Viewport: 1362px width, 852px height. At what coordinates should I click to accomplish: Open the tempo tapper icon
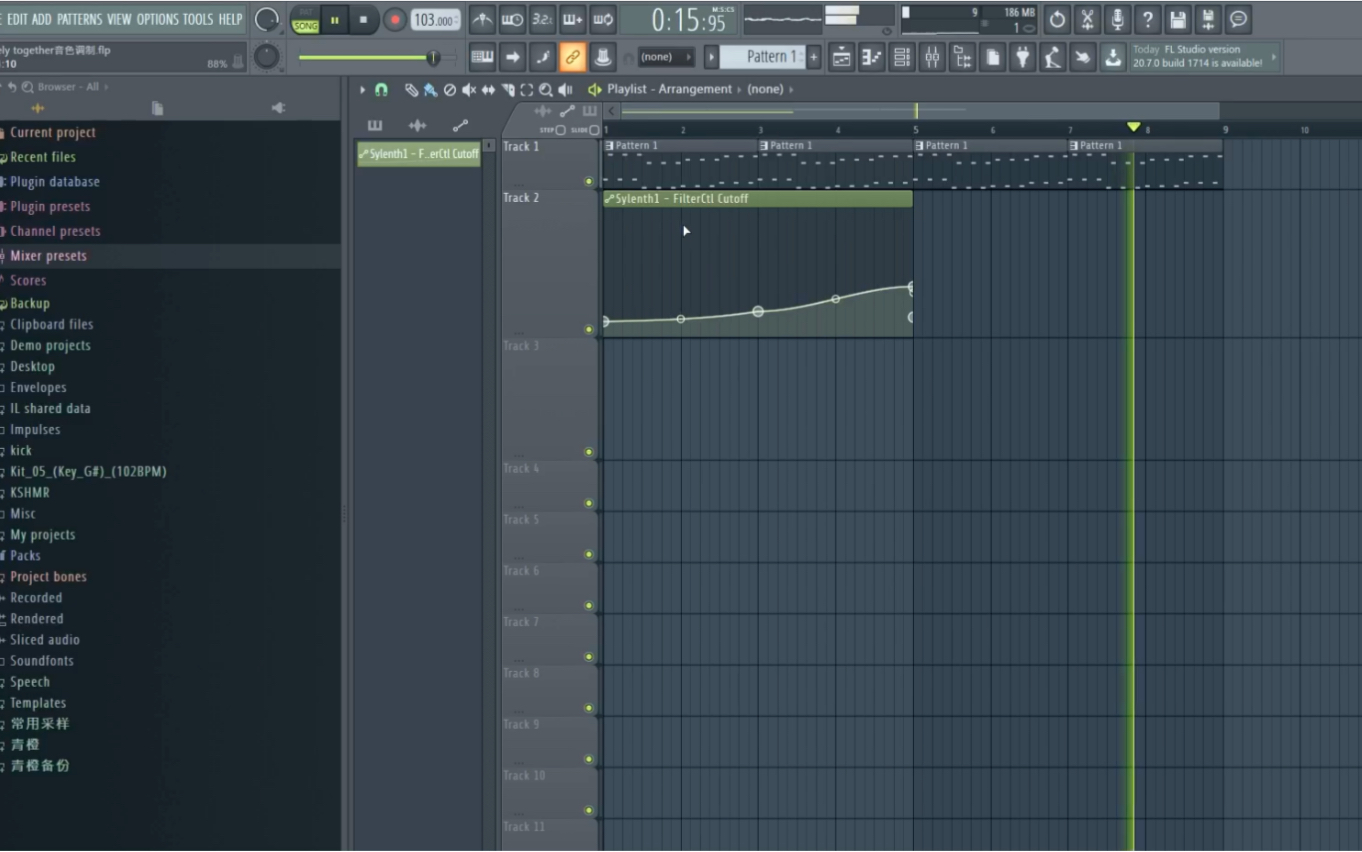point(1052,57)
